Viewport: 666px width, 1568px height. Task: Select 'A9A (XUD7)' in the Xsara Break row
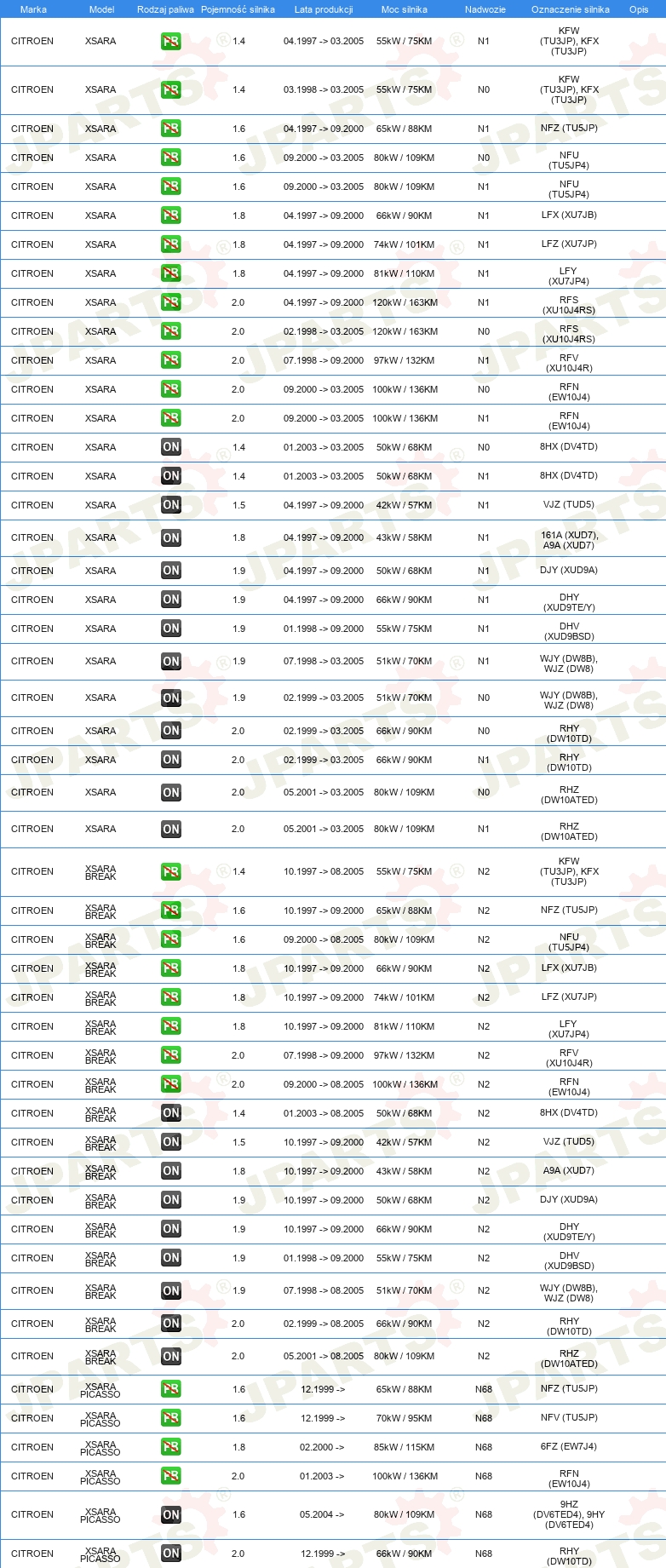(569, 1171)
